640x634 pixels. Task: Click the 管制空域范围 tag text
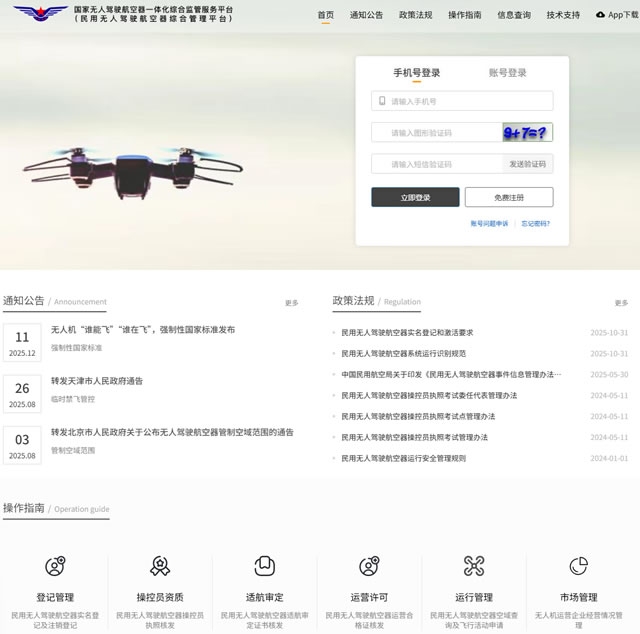tap(73, 450)
